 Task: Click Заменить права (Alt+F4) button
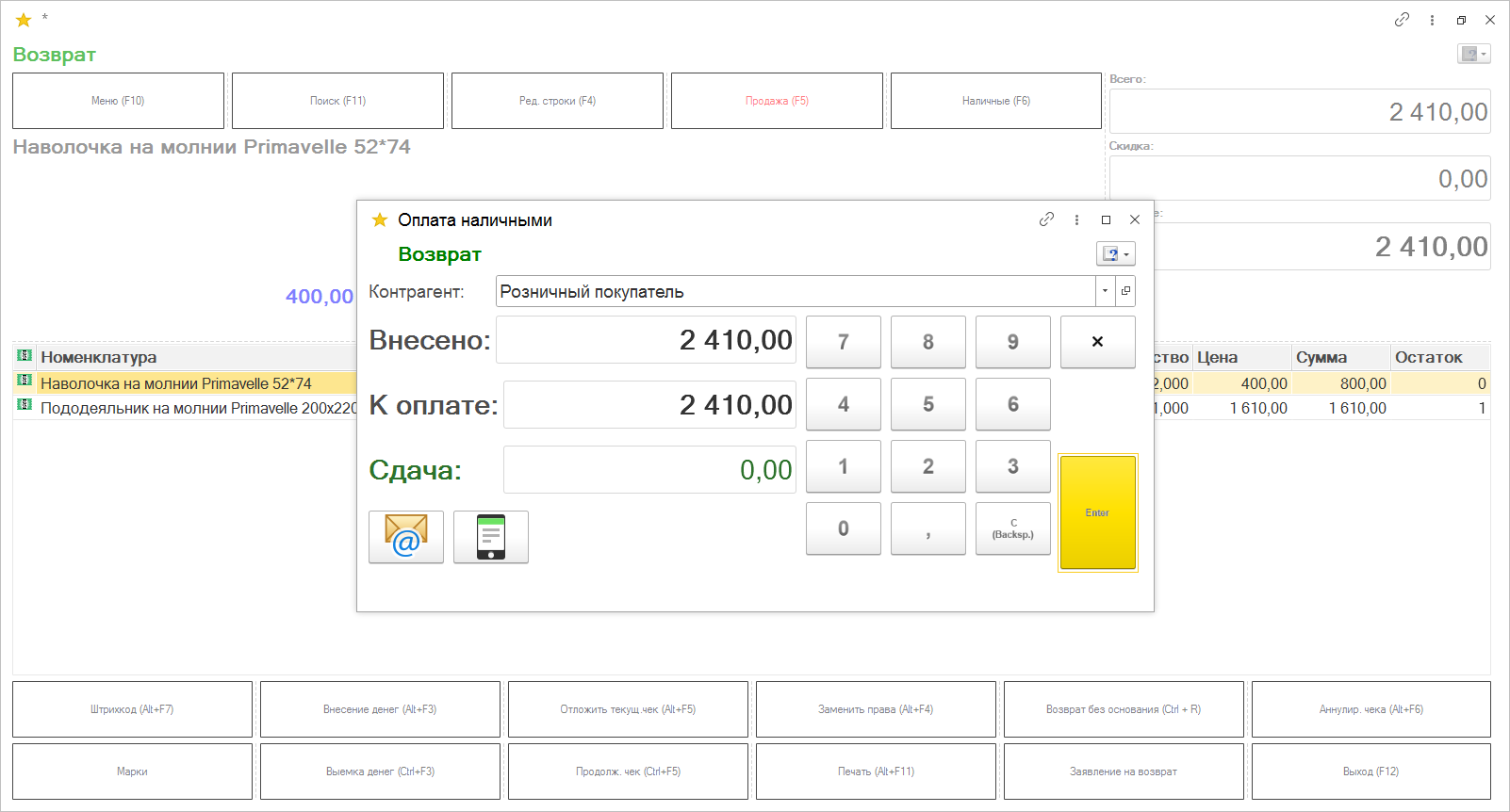[876, 709]
